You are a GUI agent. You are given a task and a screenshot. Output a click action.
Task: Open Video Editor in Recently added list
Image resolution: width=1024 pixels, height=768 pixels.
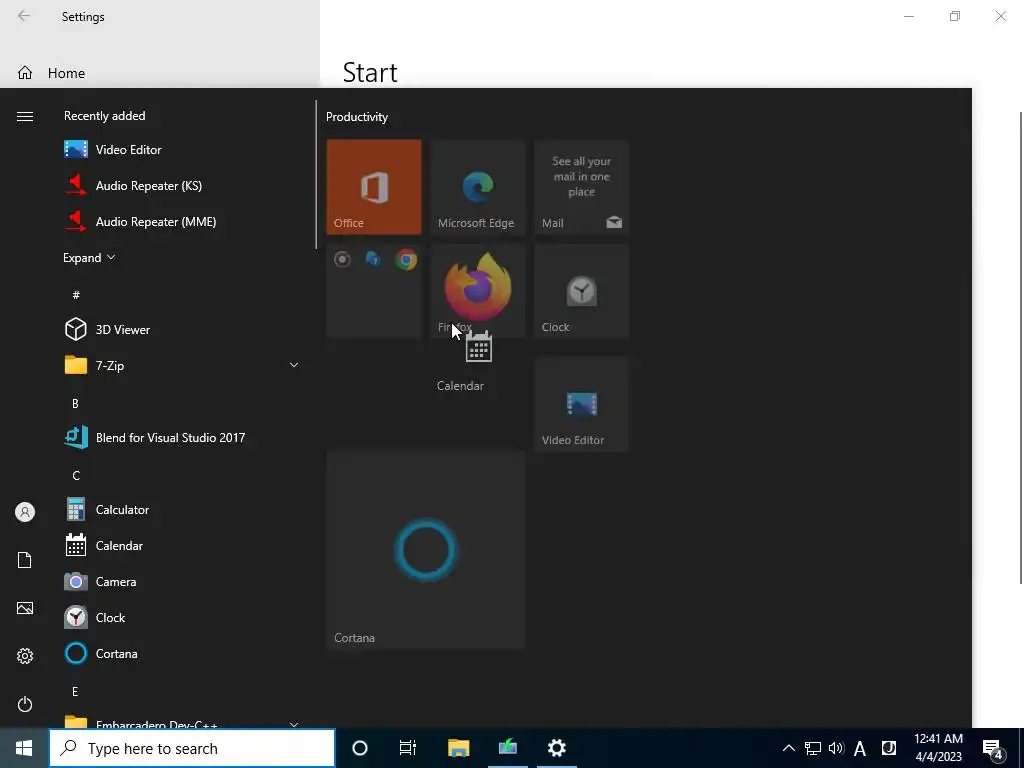[x=182, y=150]
